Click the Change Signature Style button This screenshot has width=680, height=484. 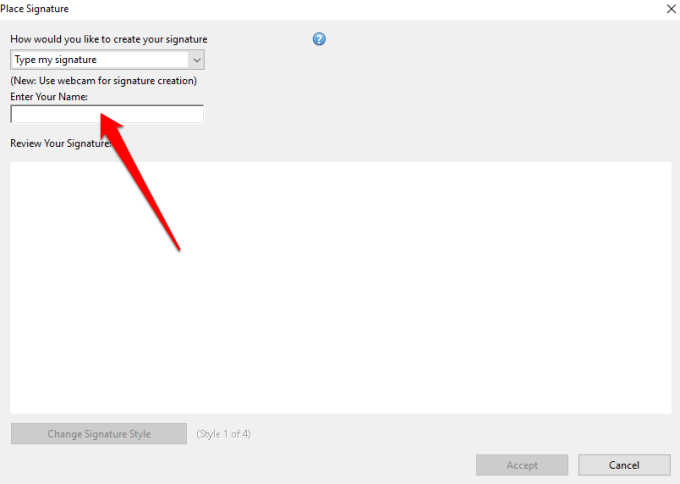(x=99, y=434)
